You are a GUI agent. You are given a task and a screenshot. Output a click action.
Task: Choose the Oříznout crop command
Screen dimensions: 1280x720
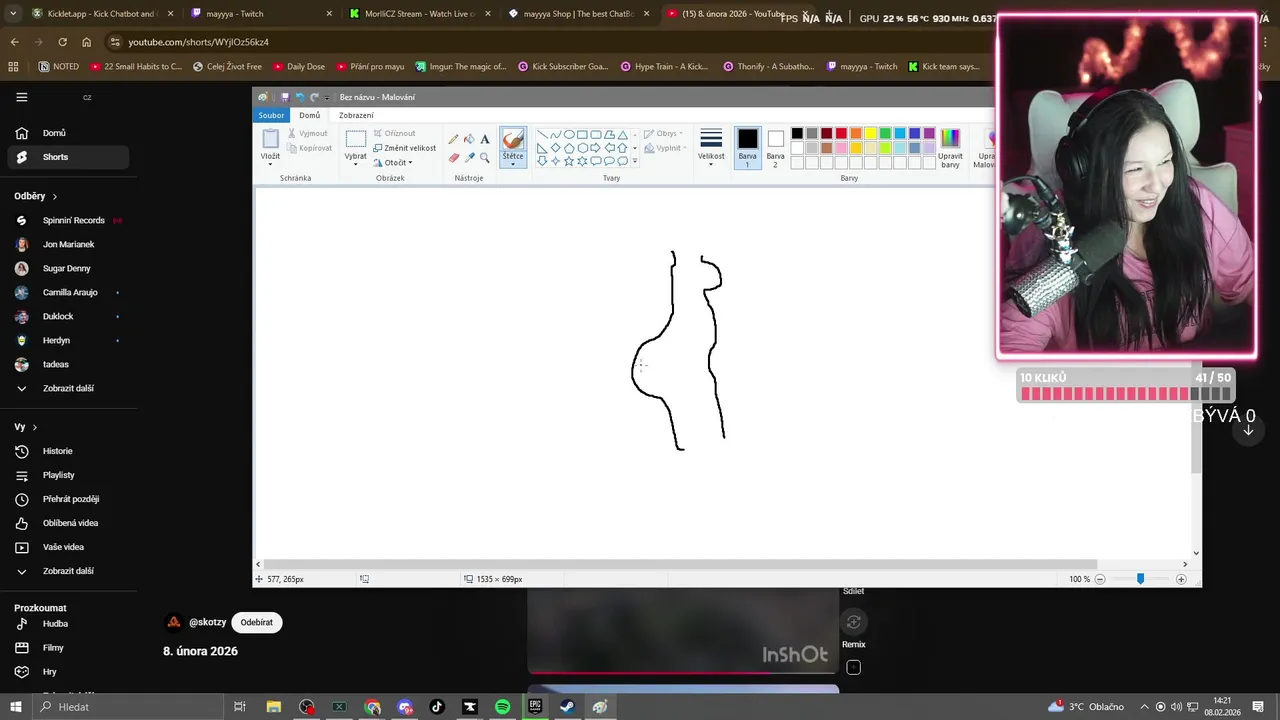tap(394, 133)
